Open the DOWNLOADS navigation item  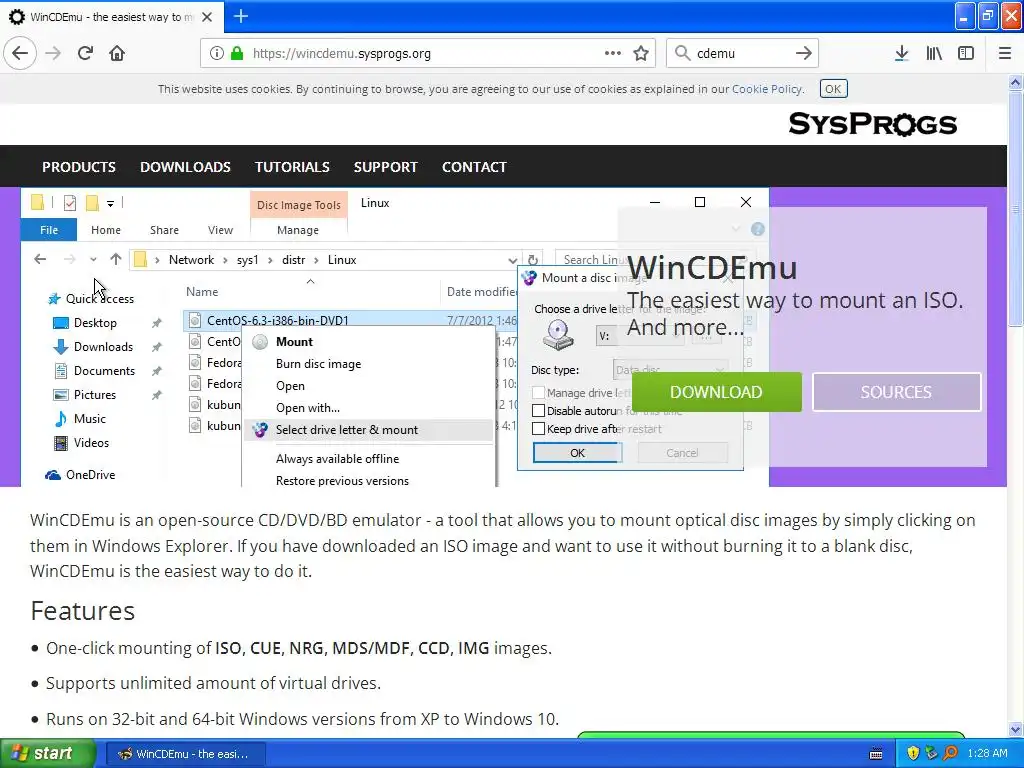pyautogui.click(x=185, y=167)
